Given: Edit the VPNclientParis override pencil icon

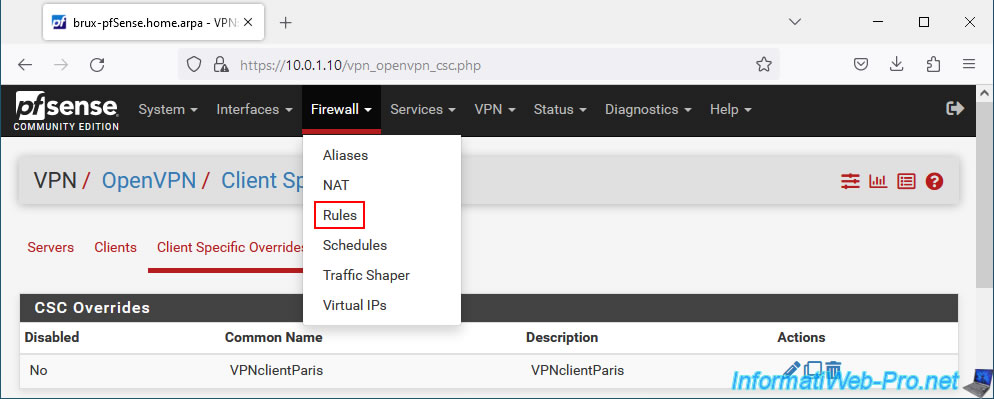Looking at the screenshot, I should [792, 369].
